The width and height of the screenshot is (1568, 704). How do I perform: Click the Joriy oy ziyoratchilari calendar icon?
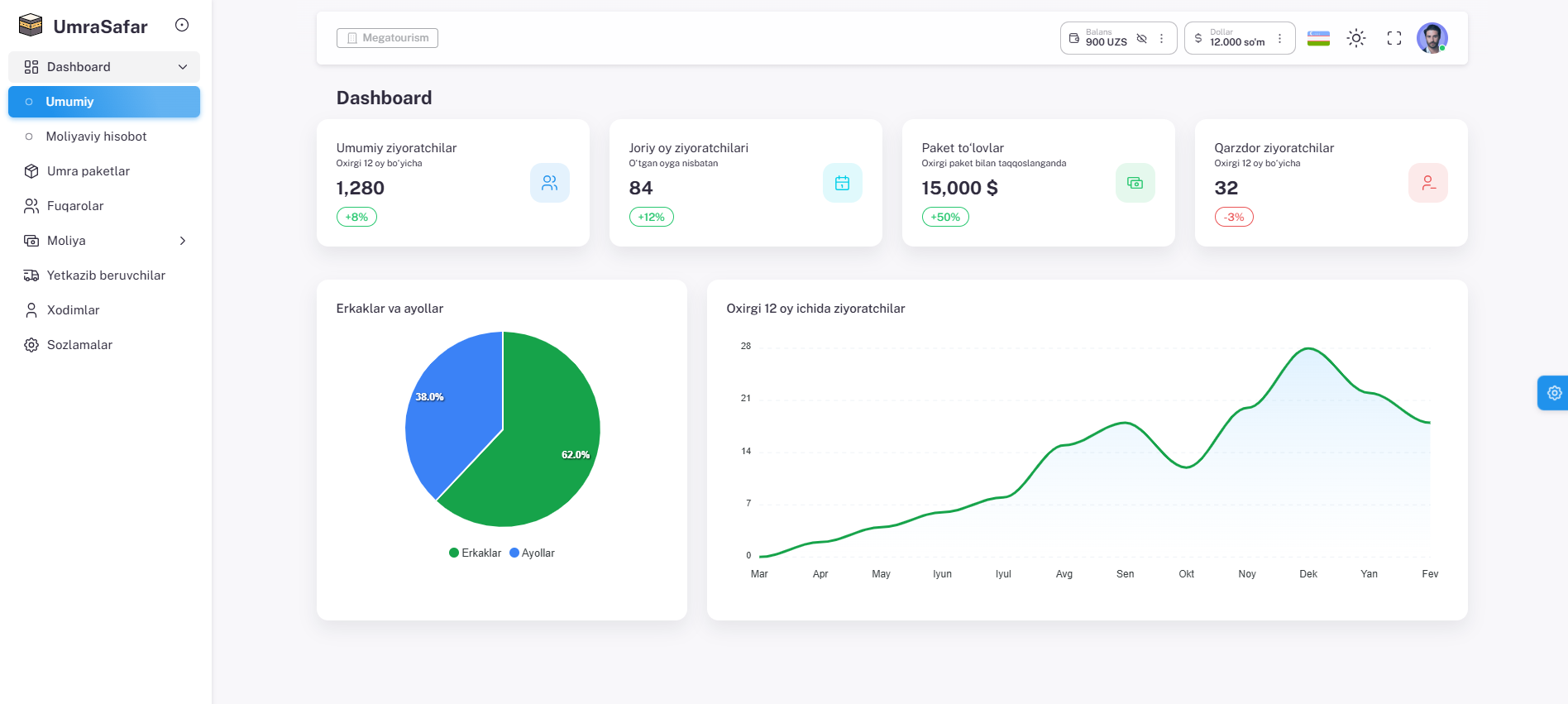click(843, 183)
